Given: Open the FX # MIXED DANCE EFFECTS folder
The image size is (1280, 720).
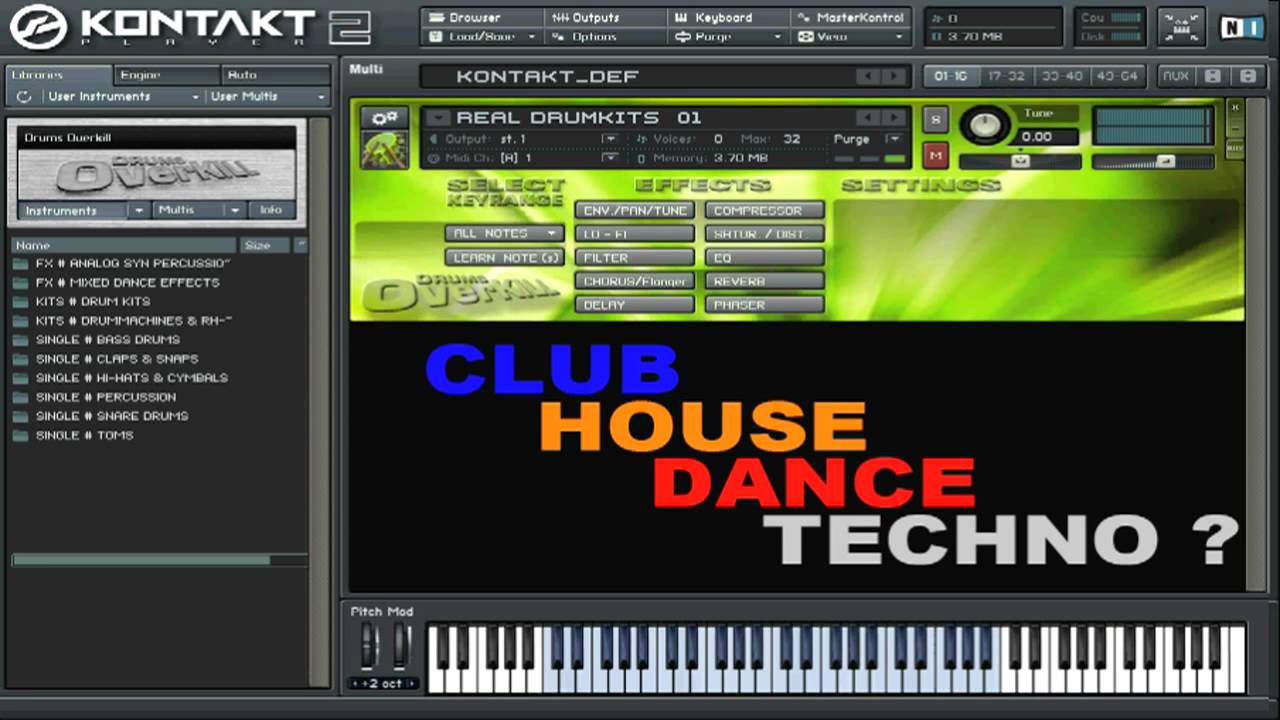Looking at the screenshot, I should 127,282.
